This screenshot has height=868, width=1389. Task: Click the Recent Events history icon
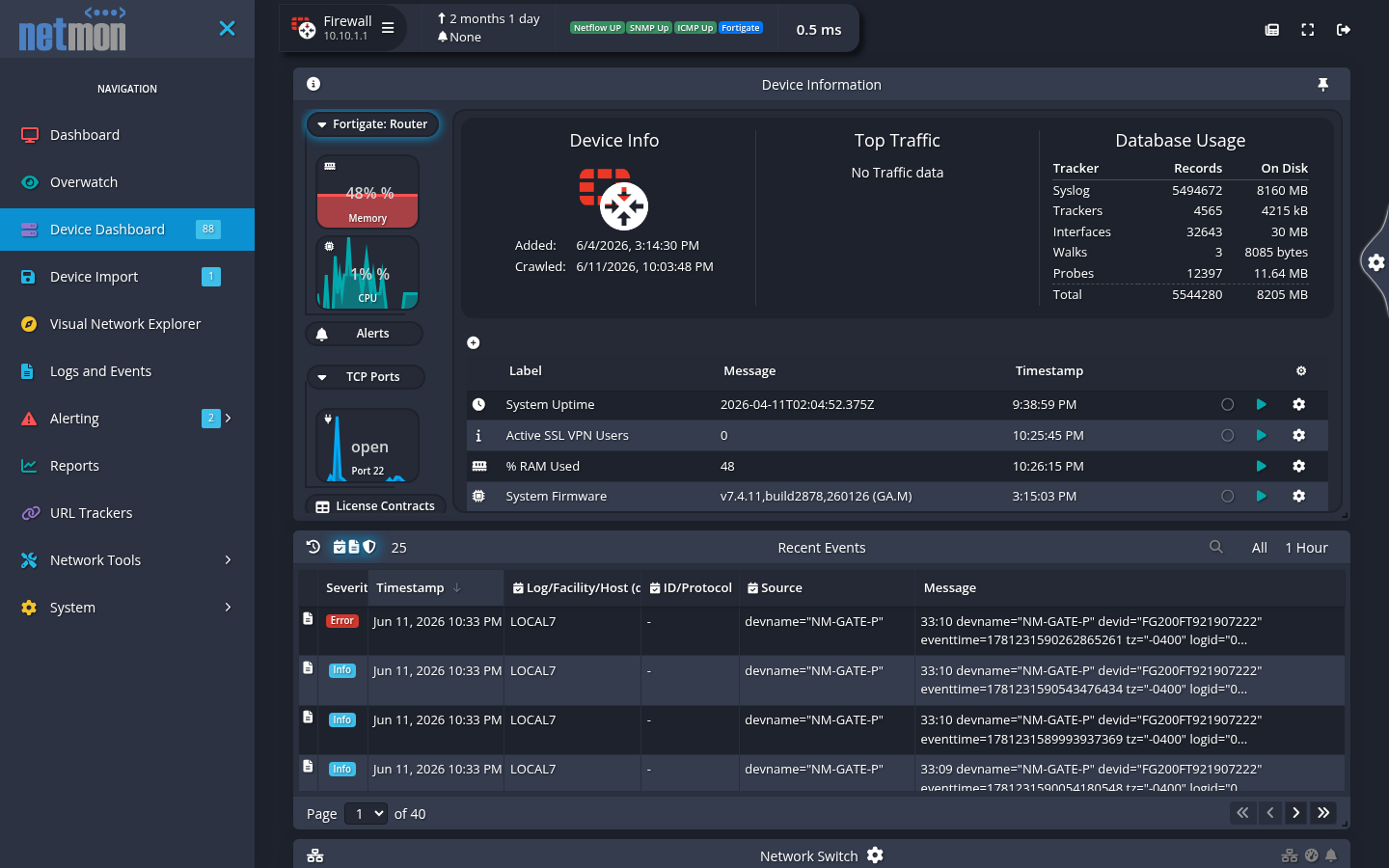click(313, 547)
